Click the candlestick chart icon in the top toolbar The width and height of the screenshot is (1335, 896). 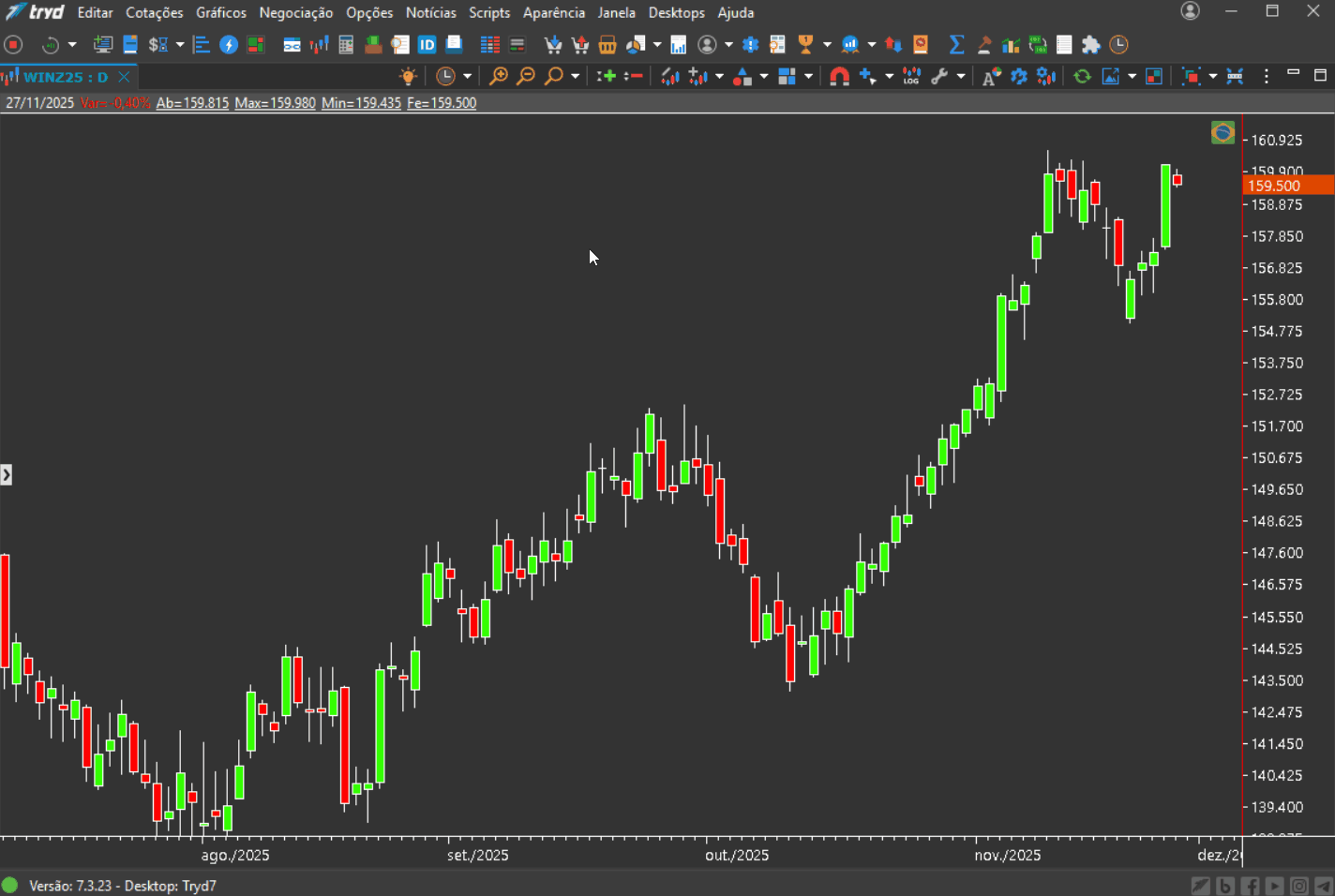coord(320,44)
